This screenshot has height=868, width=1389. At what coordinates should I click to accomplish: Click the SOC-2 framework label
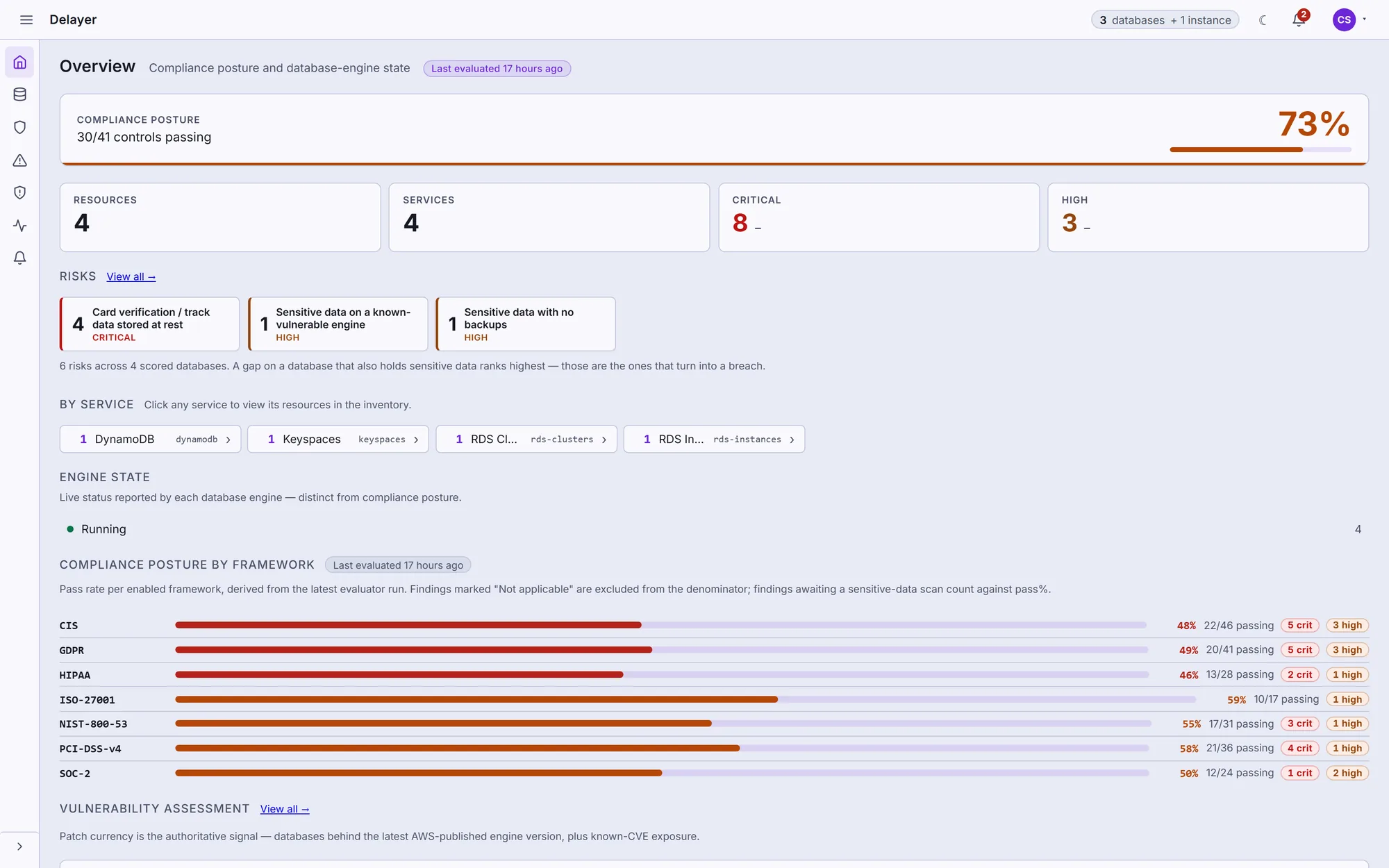pos(75,774)
